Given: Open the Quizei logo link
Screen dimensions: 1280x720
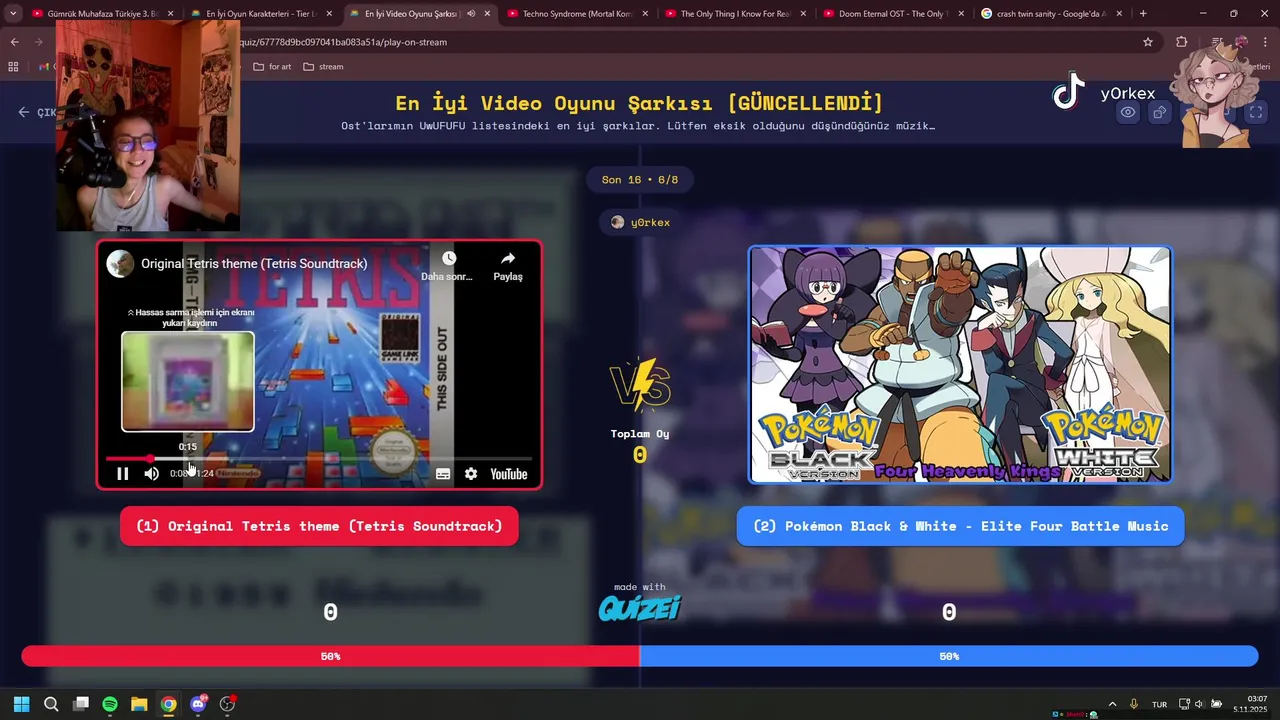Looking at the screenshot, I should (x=640, y=607).
